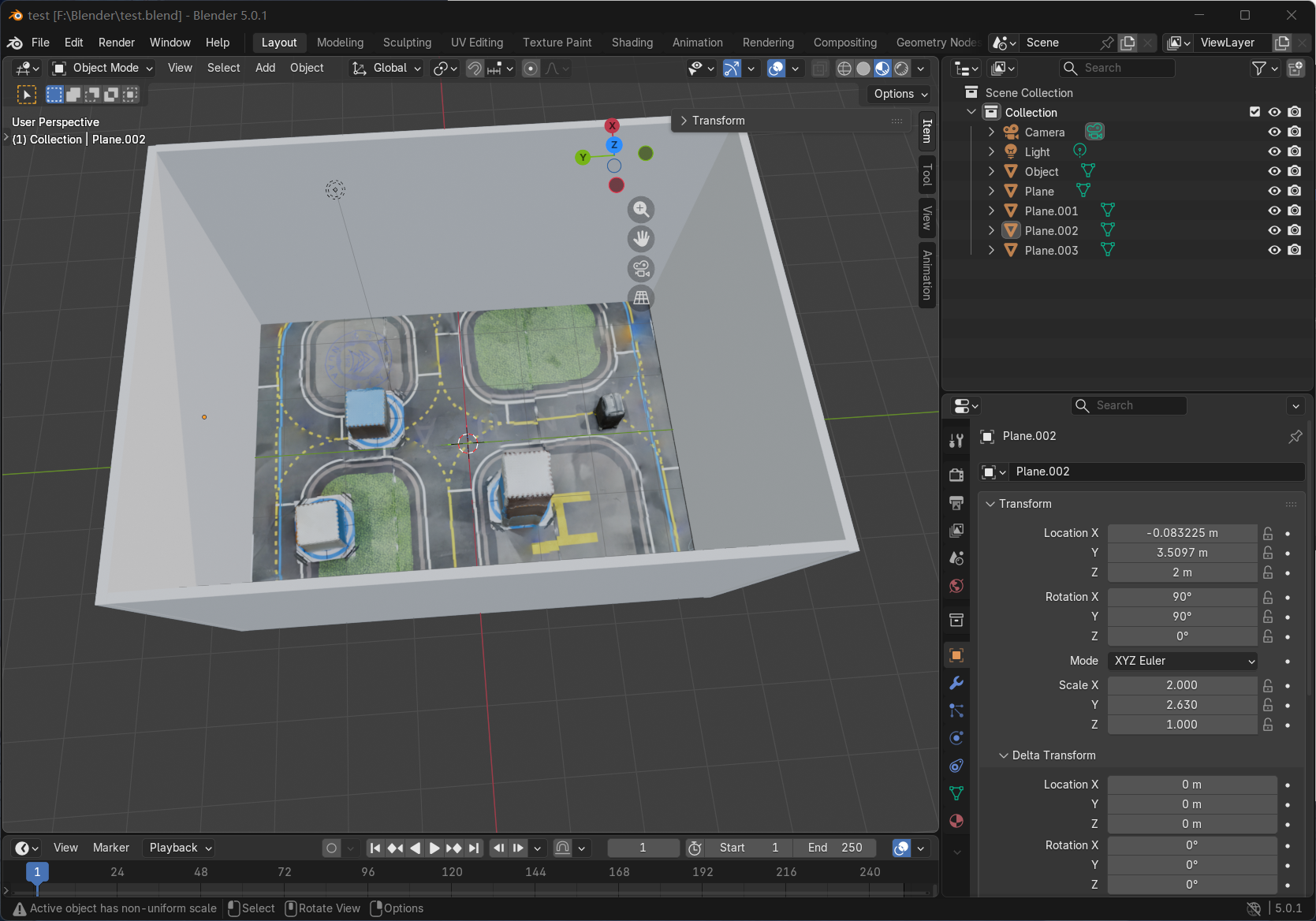Expand the Plane.003 tree item

point(991,250)
